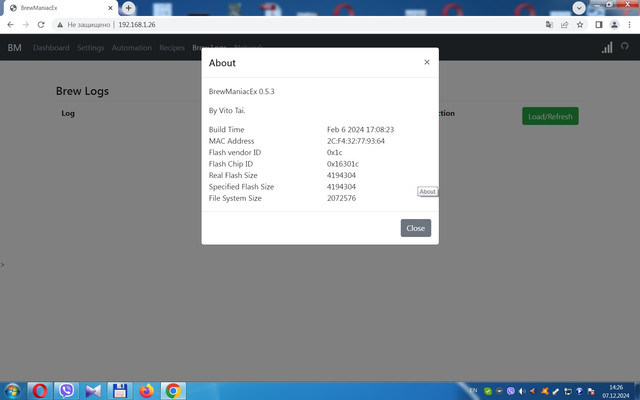Screen dimensions: 640x400
Task: Click the Log column header in Brew Logs
Action: [x=68, y=113]
